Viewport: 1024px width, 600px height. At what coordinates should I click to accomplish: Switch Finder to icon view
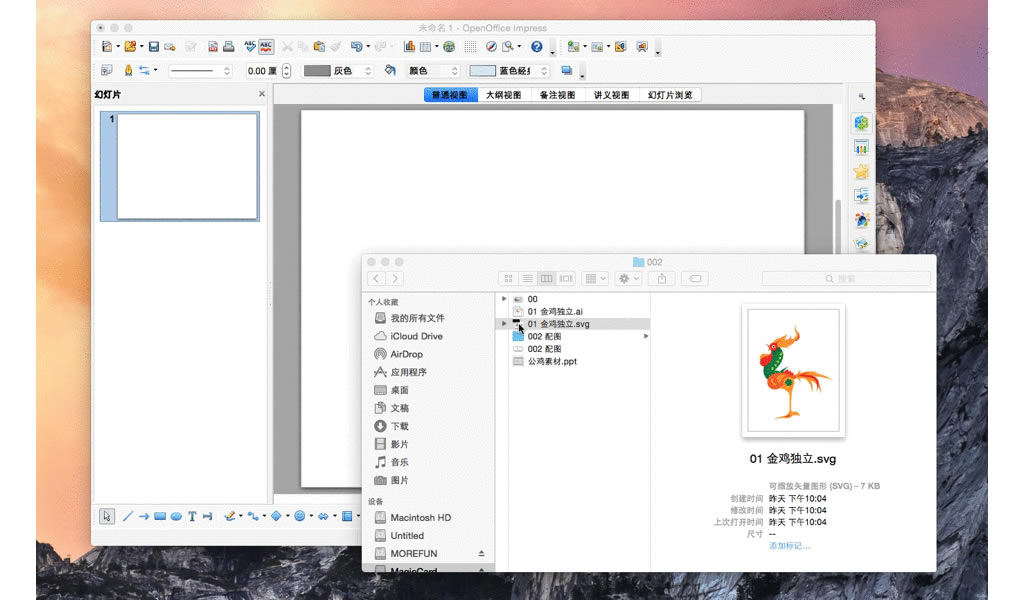[509, 278]
